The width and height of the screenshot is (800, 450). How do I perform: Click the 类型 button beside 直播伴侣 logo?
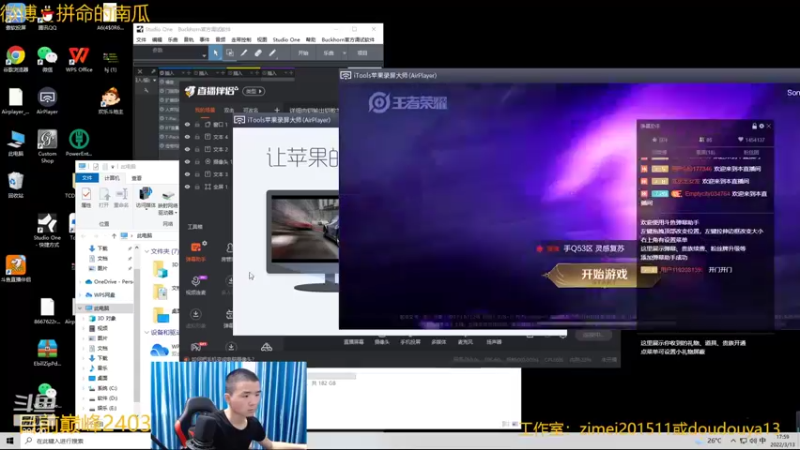point(254,91)
